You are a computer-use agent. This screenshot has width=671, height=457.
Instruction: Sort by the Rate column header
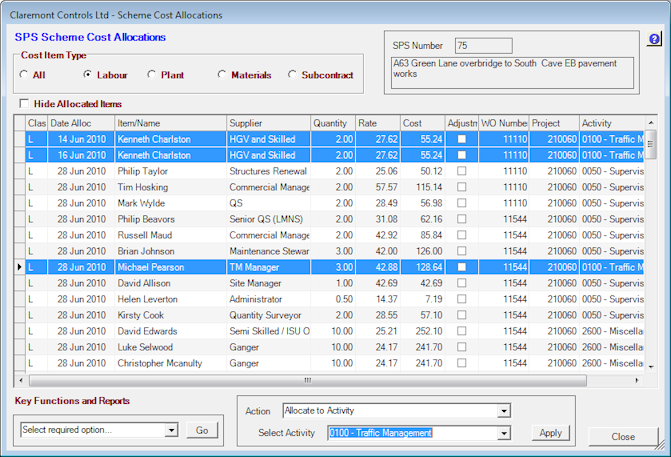(x=378, y=123)
